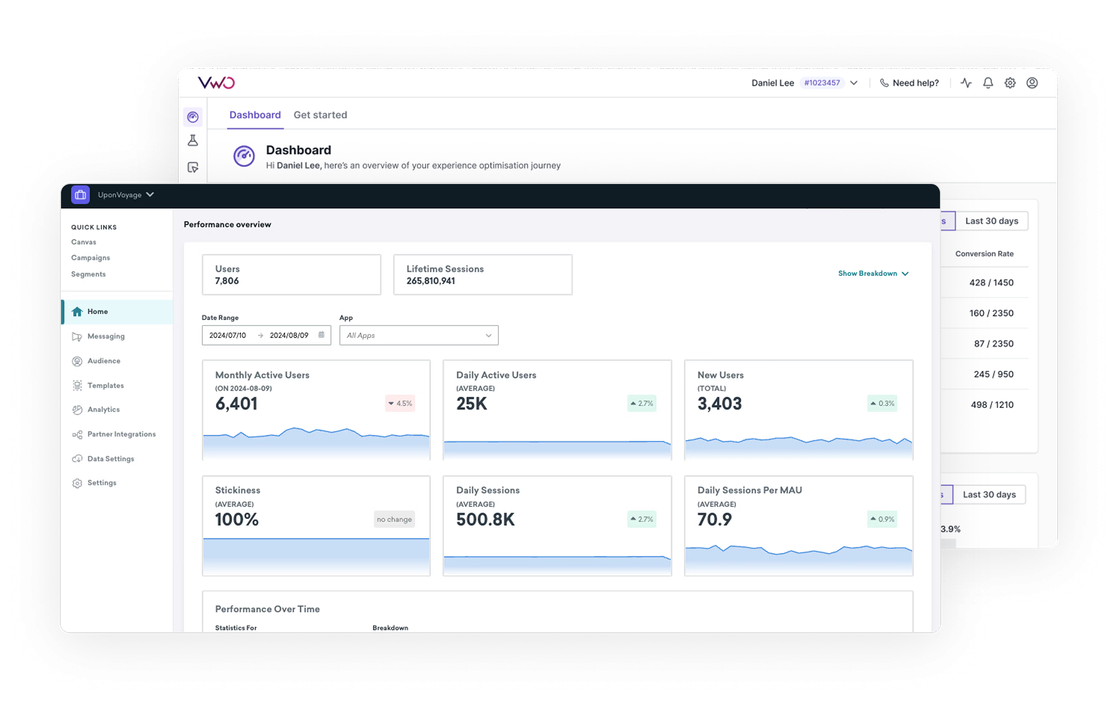Viewport: 1118px width, 701px height.
Task: Open the All Apps dropdown
Action: pyautogui.click(x=418, y=336)
